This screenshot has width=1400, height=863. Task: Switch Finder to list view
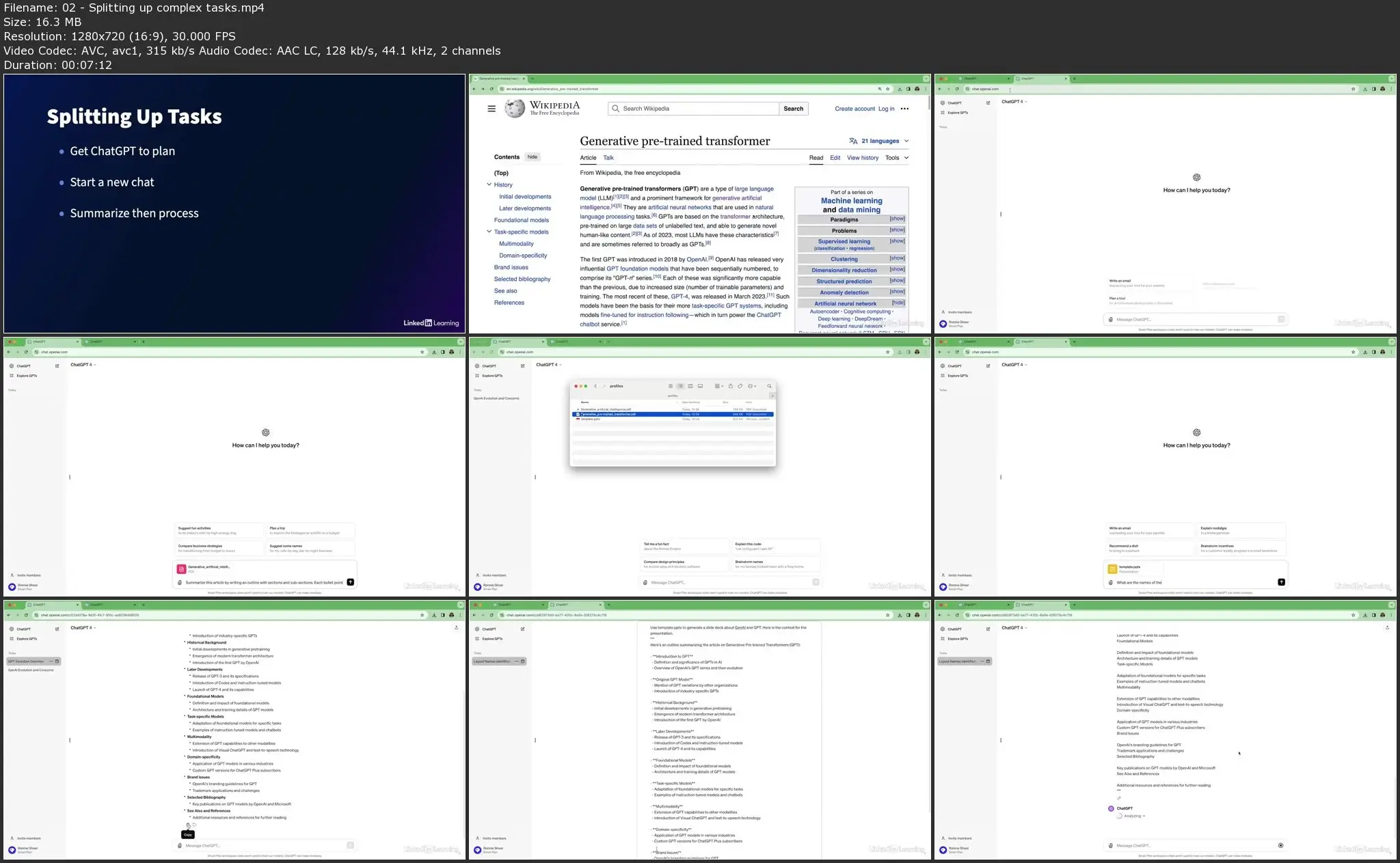(680, 386)
